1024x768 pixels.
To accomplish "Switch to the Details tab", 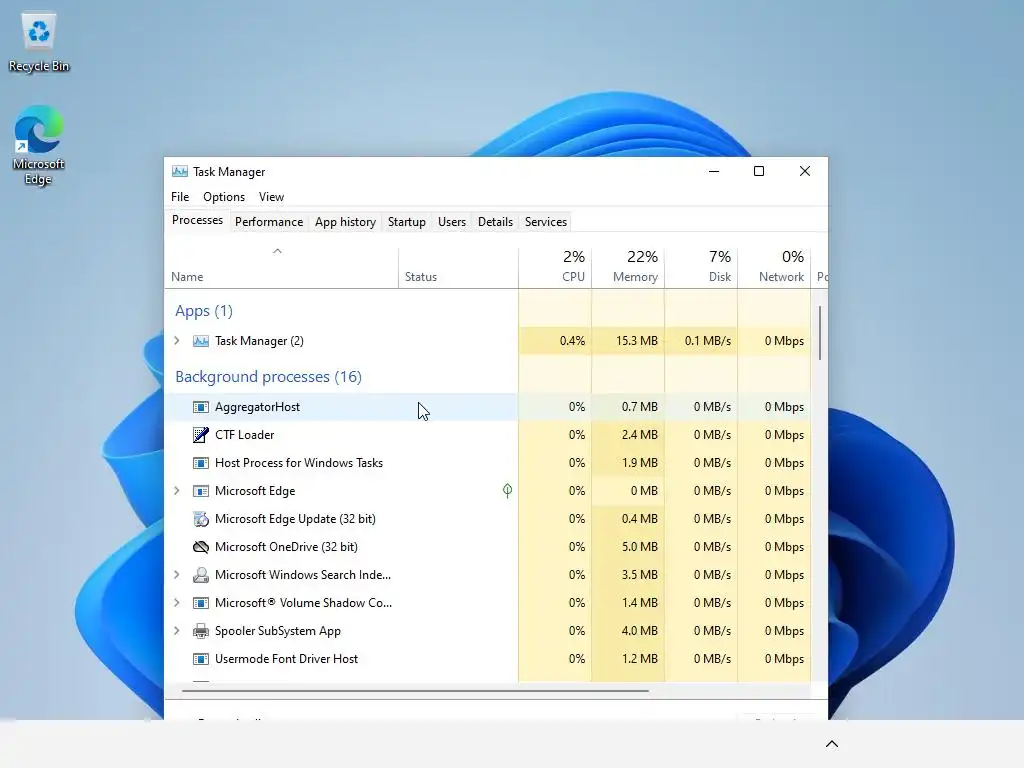I will [496, 222].
